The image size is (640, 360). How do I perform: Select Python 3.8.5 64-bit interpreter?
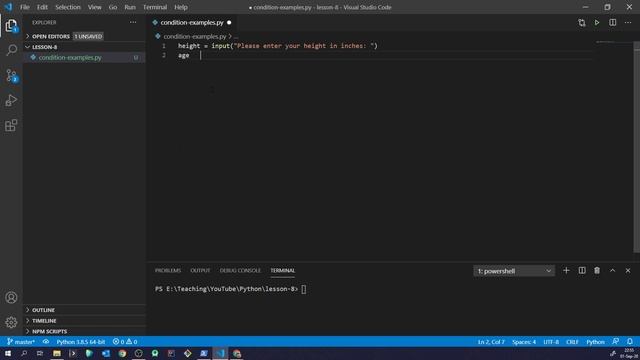coord(81,342)
